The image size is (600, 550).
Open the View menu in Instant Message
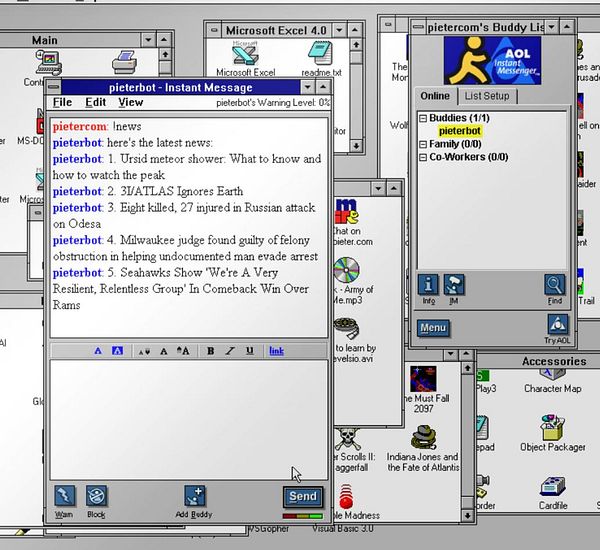point(130,102)
